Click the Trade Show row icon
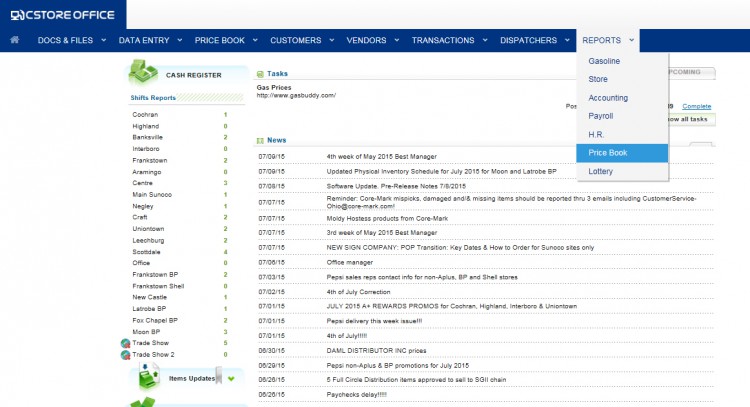Image resolution: width=750 pixels, height=407 pixels. click(125, 343)
